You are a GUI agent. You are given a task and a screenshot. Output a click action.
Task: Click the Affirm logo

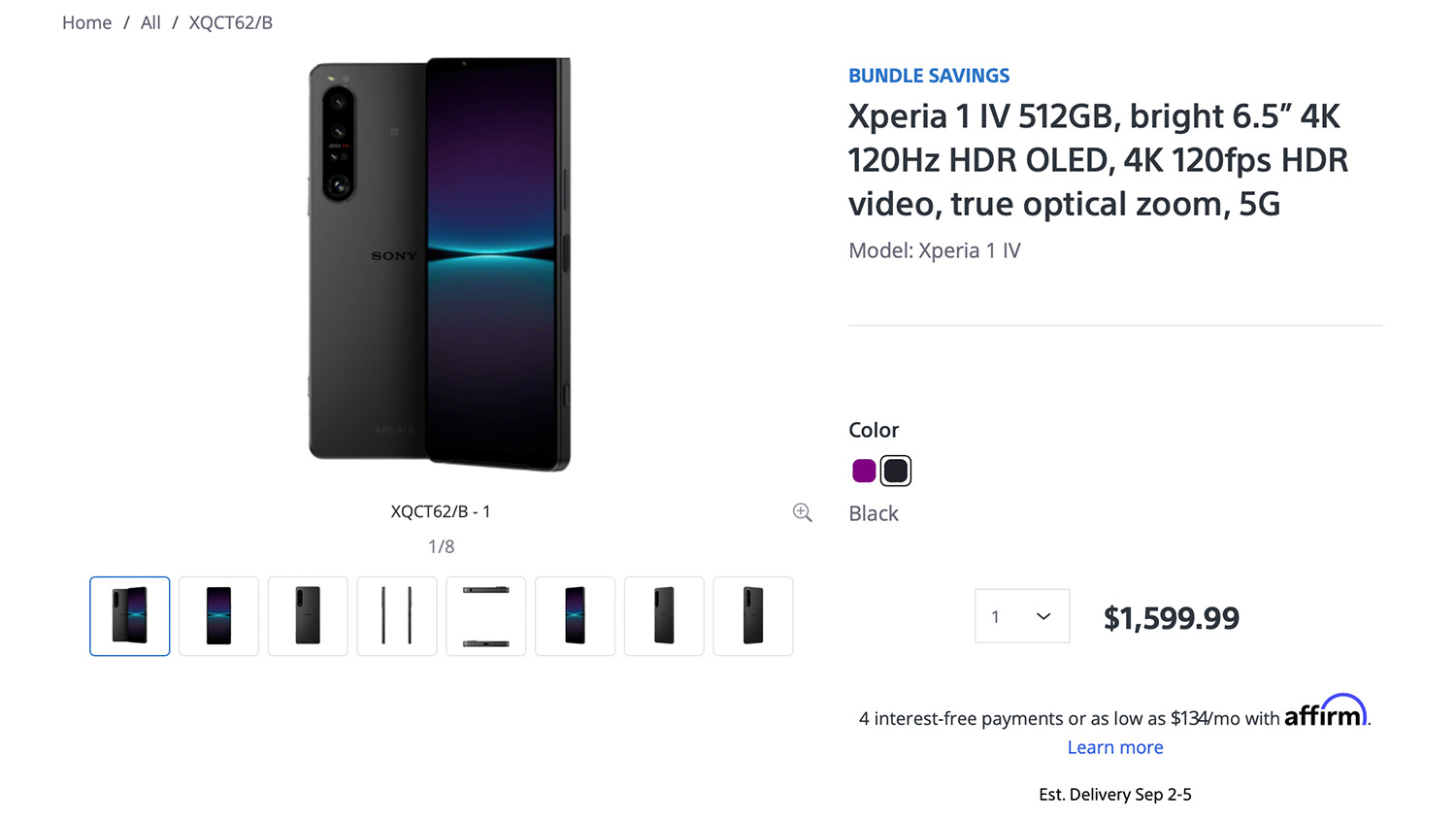click(1325, 712)
